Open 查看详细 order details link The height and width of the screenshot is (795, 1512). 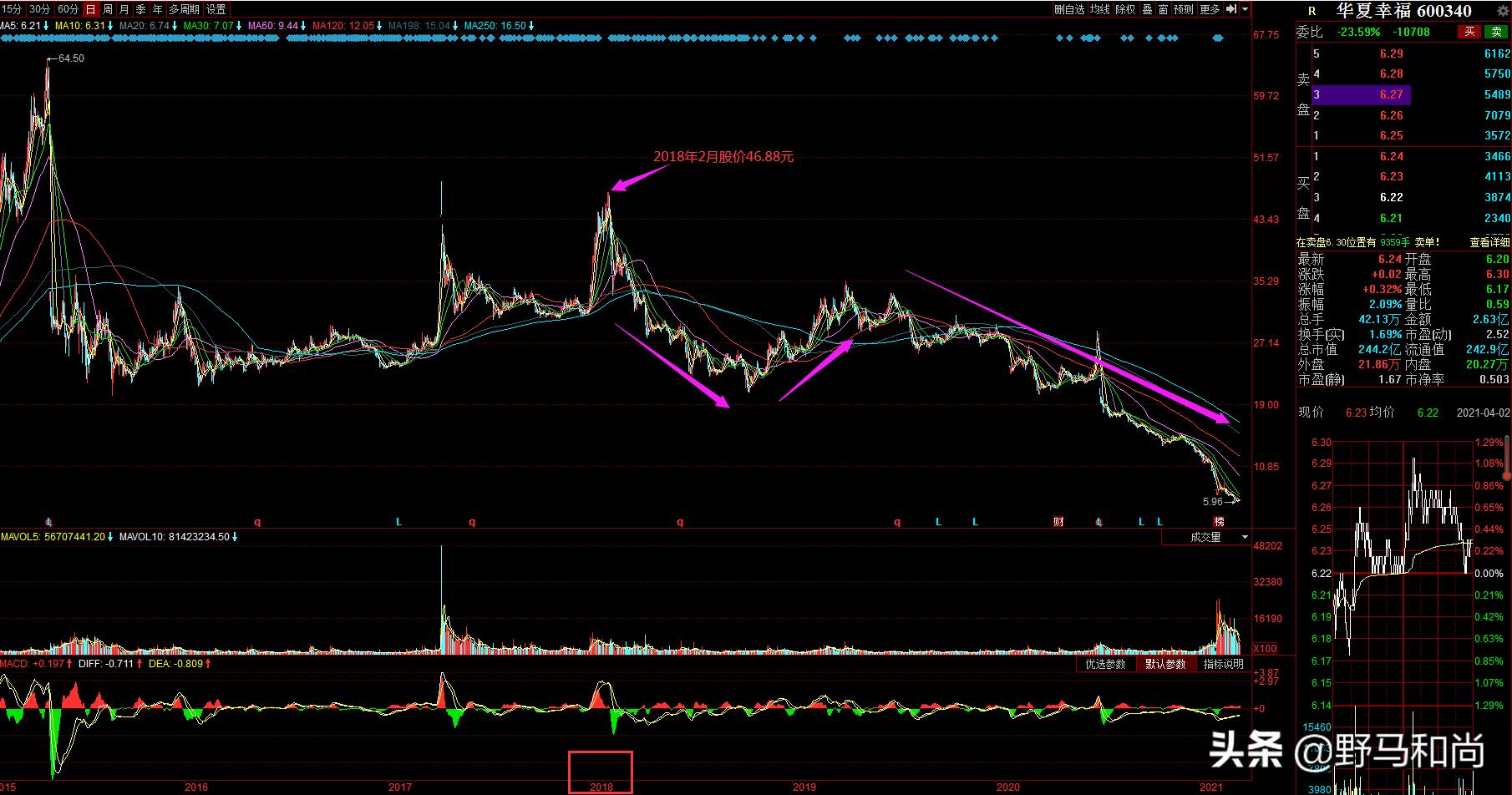(1489, 242)
